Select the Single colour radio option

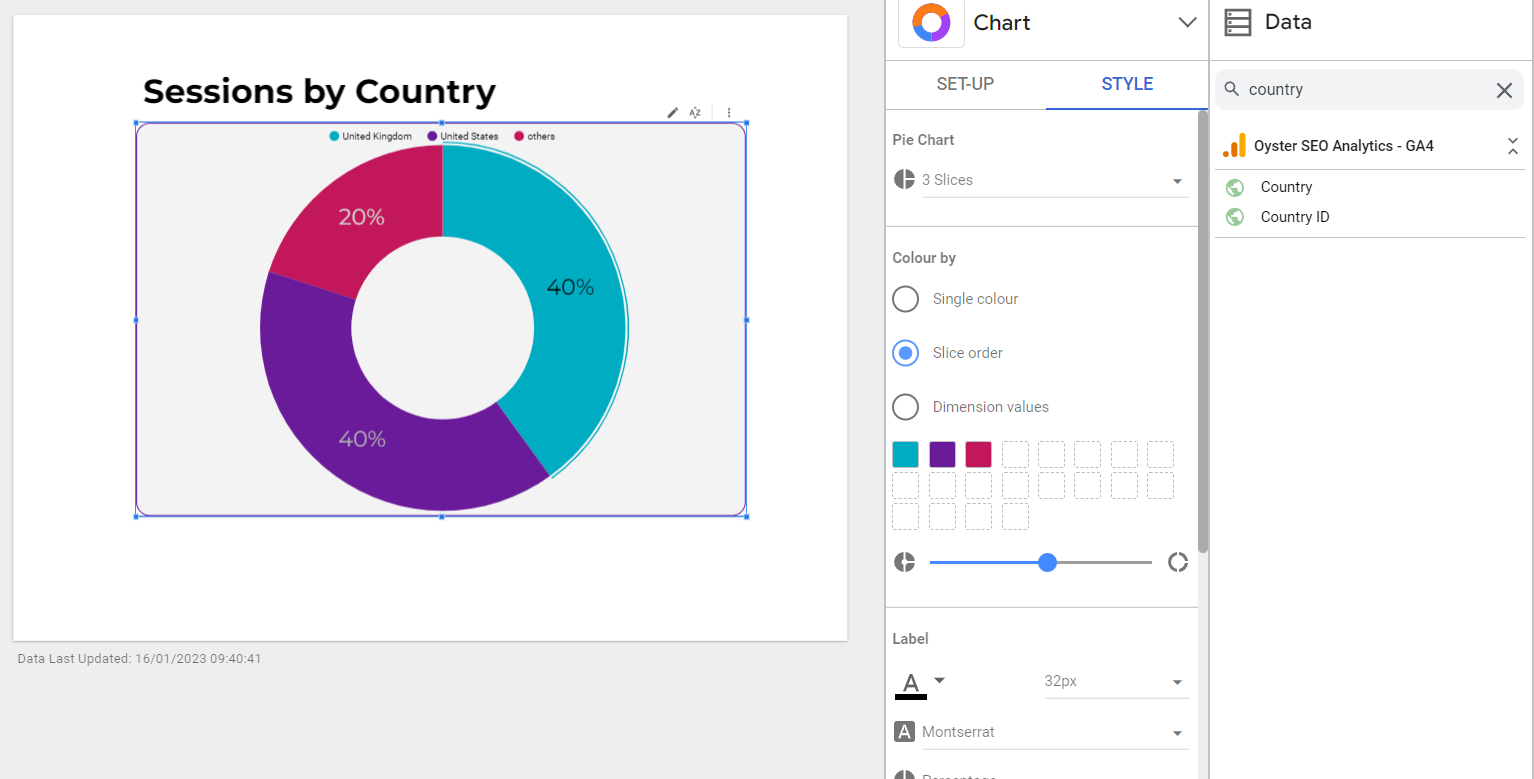[x=905, y=299]
